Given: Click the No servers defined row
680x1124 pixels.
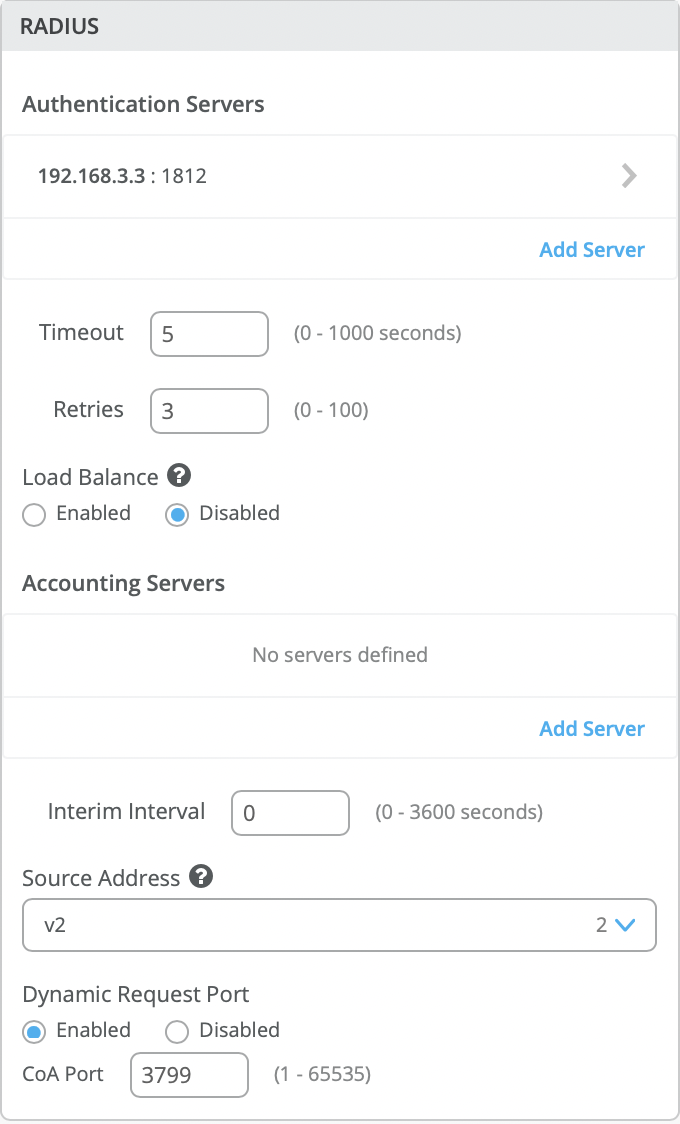Looking at the screenshot, I should [x=340, y=655].
